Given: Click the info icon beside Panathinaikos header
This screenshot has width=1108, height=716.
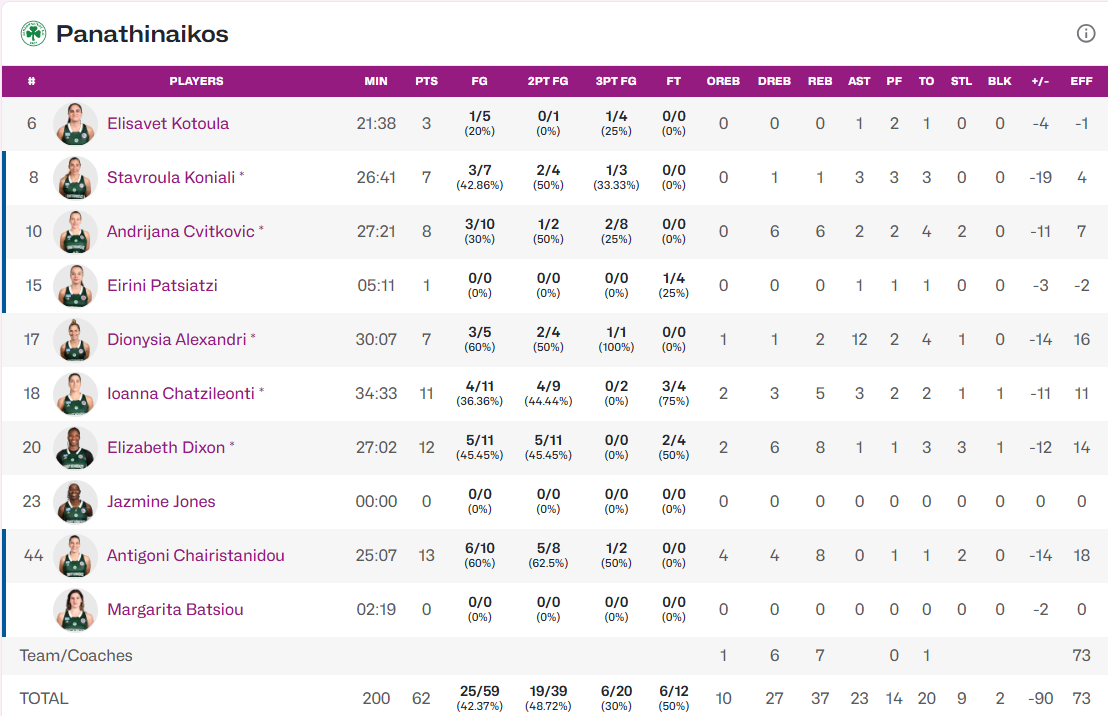Looking at the screenshot, I should 1085,33.
